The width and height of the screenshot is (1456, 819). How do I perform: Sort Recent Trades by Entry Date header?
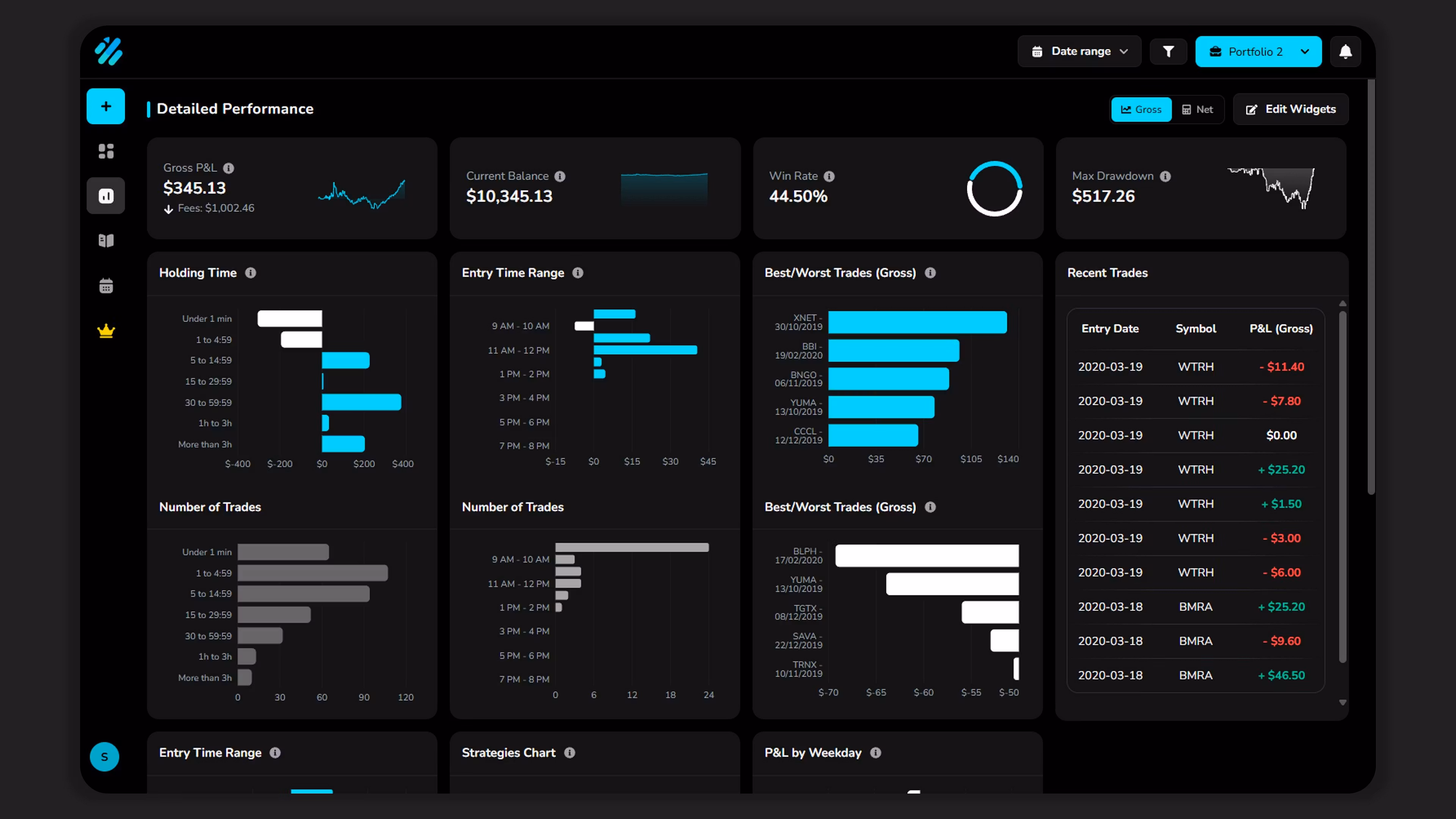pyautogui.click(x=1109, y=329)
